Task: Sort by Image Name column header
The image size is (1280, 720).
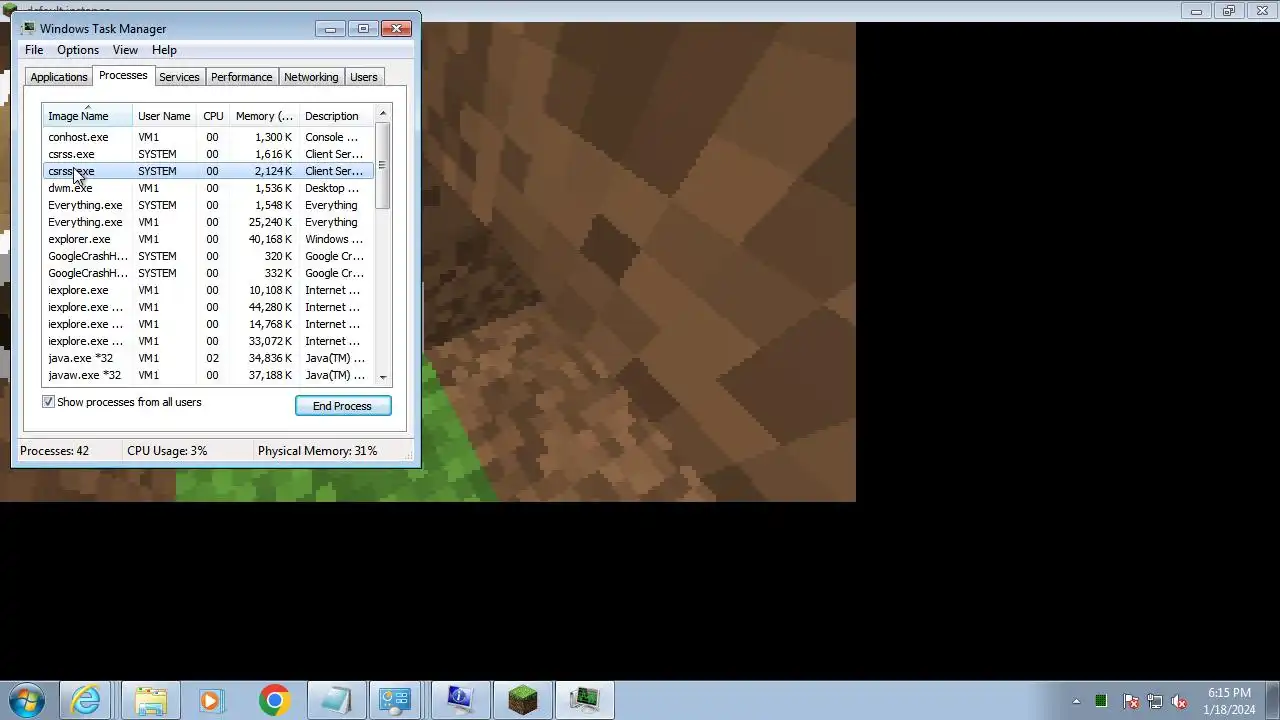Action: [87, 116]
